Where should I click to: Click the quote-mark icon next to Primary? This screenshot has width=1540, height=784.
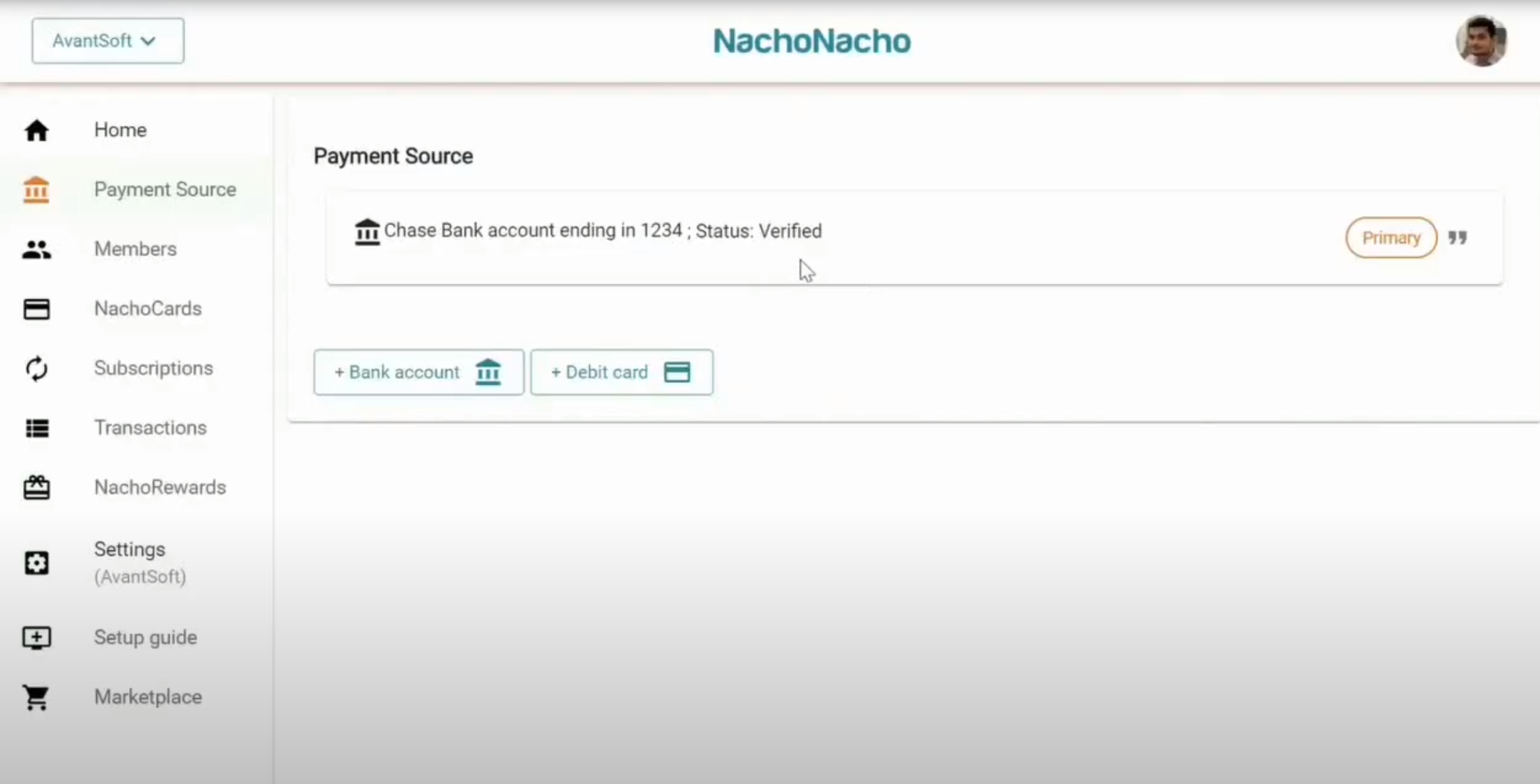point(1458,237)
